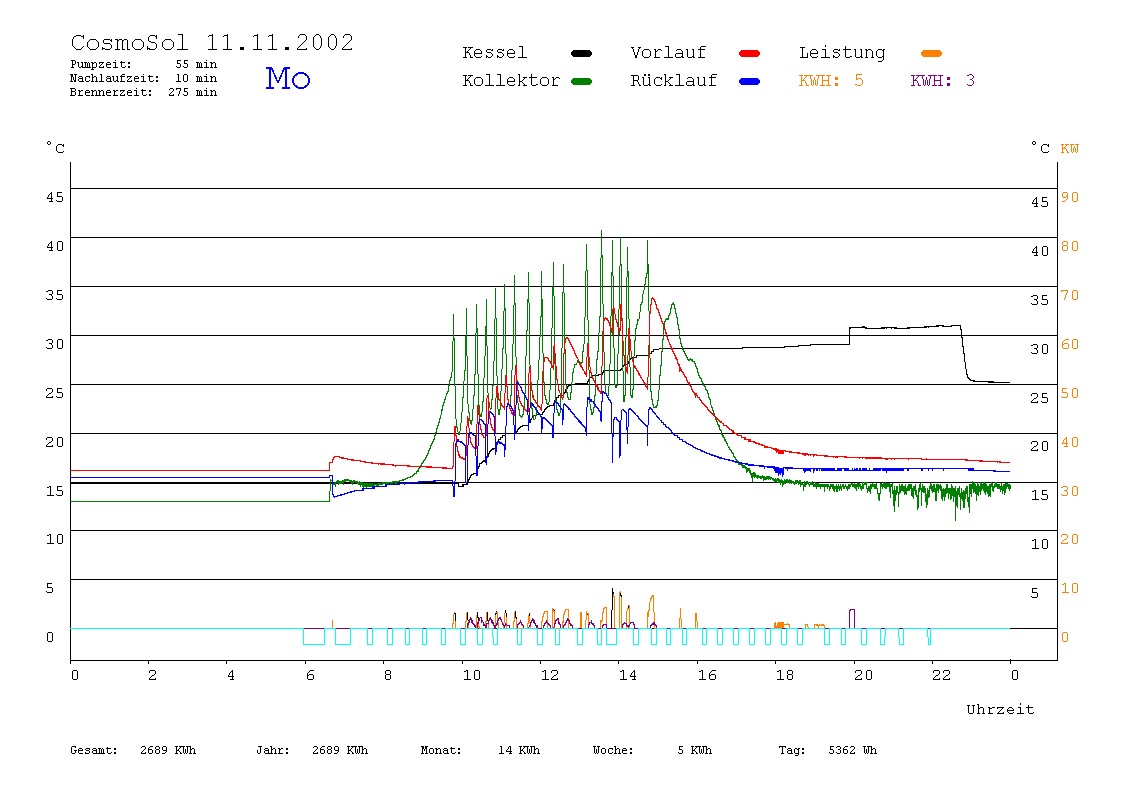This screenshot has width=1148, height=812.
Task: Click the 'Kessel' legend label
Action: [495, 53]
